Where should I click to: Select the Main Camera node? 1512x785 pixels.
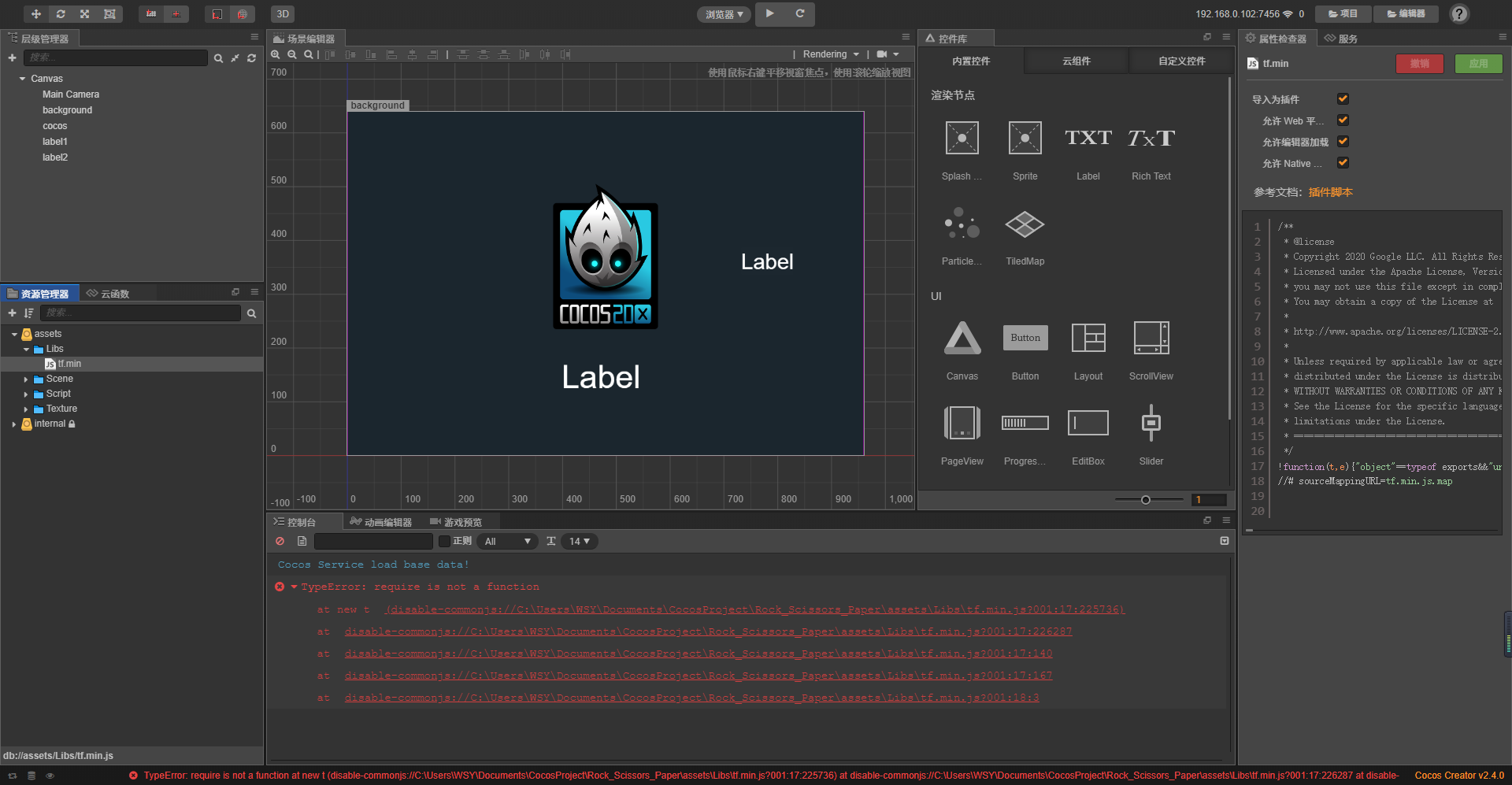(x=71, y=94)
